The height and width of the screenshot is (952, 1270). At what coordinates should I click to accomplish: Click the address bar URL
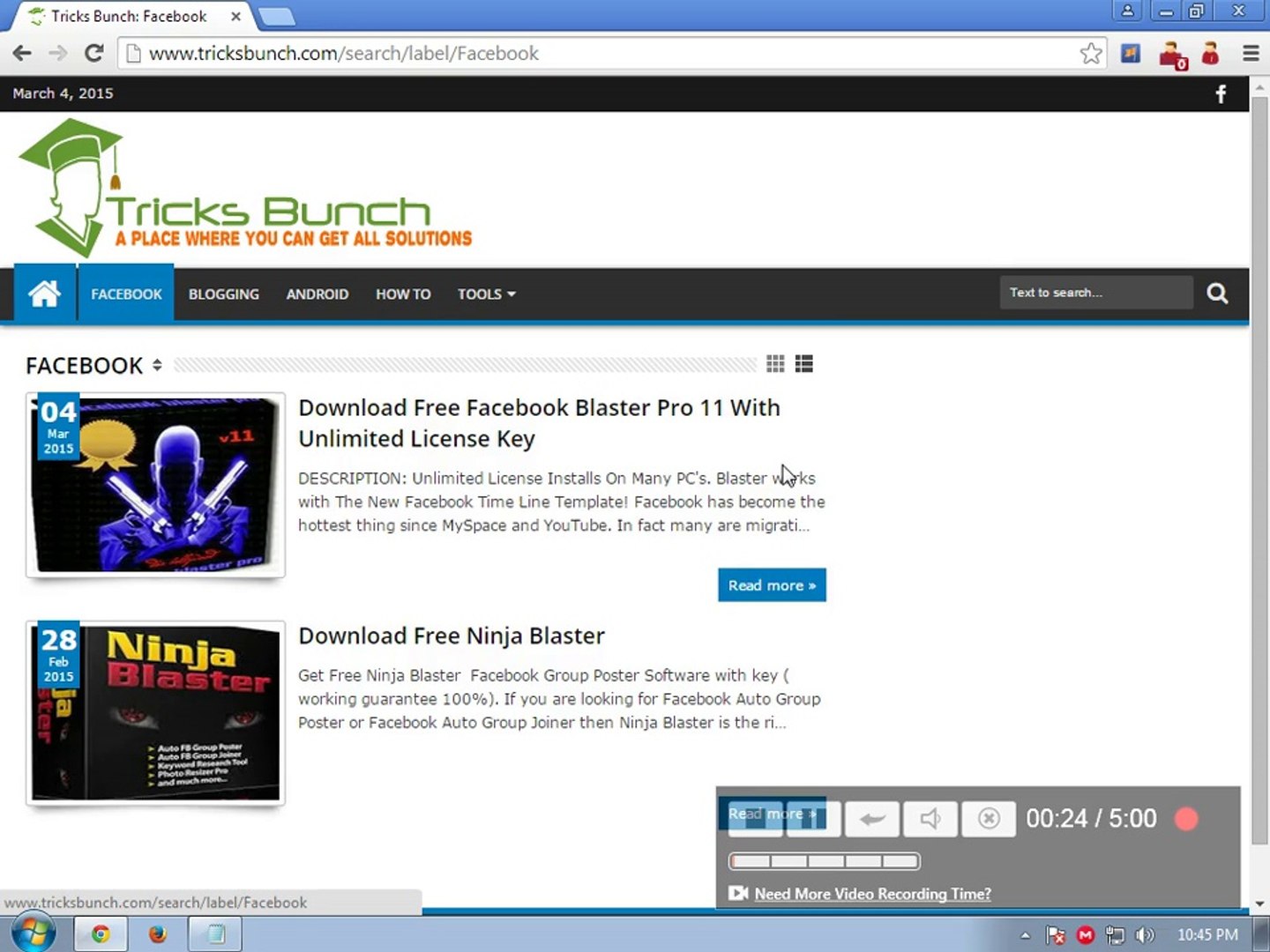click(x=344, y=54)
